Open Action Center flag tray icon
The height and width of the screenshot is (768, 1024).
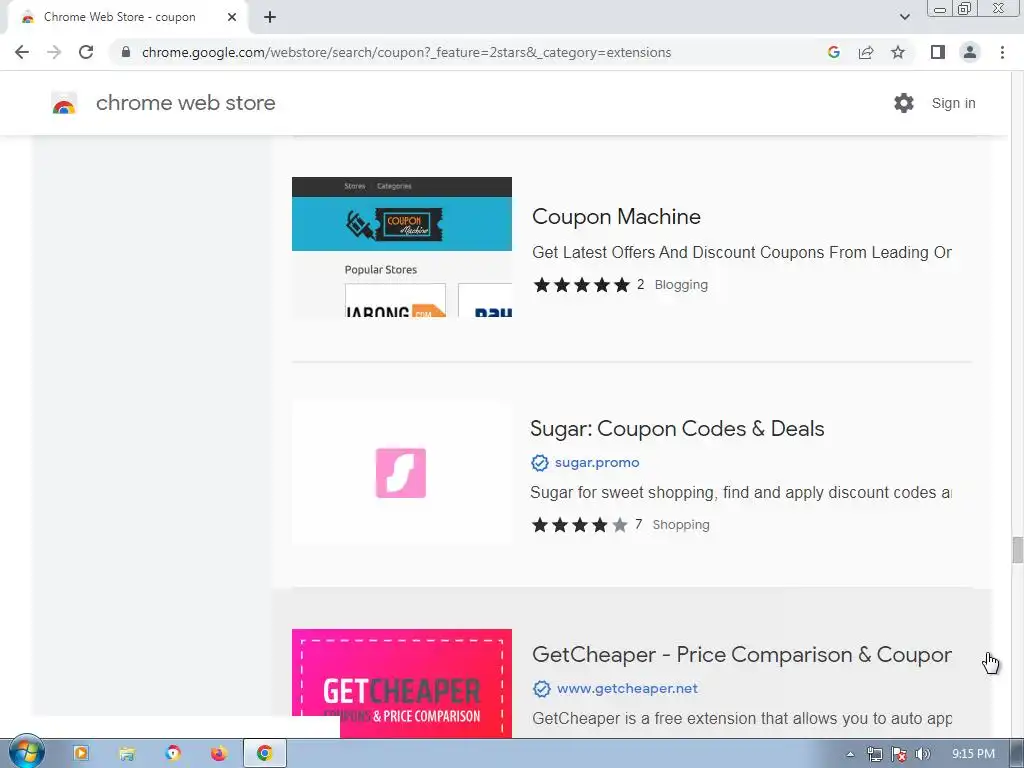[899, 754]
